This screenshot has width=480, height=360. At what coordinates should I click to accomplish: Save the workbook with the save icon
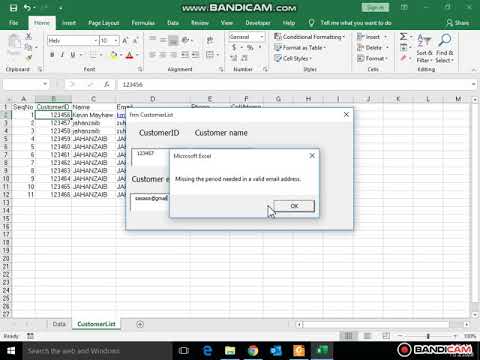click(13, 8)
